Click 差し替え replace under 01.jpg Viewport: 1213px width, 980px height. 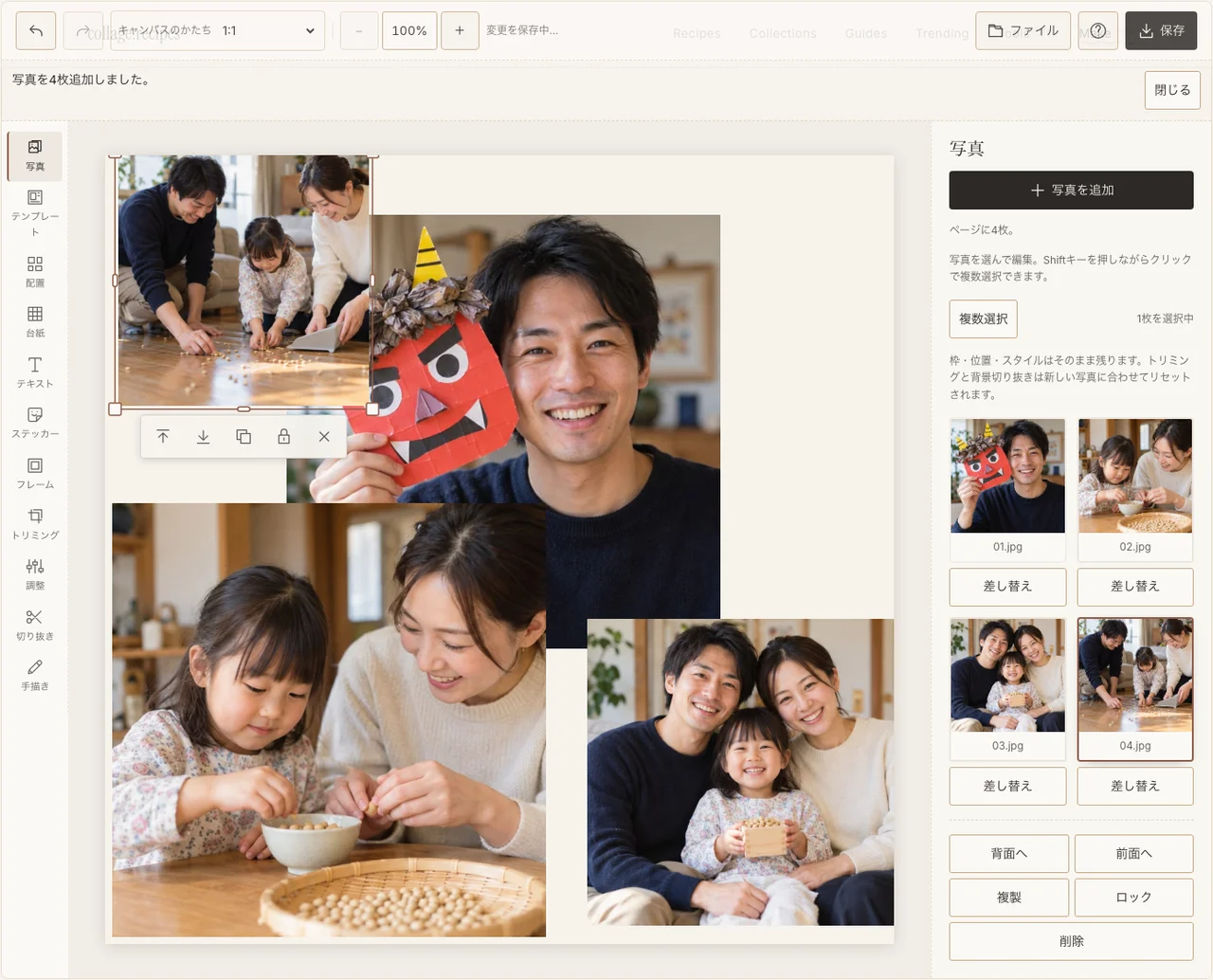point(1008,587)
